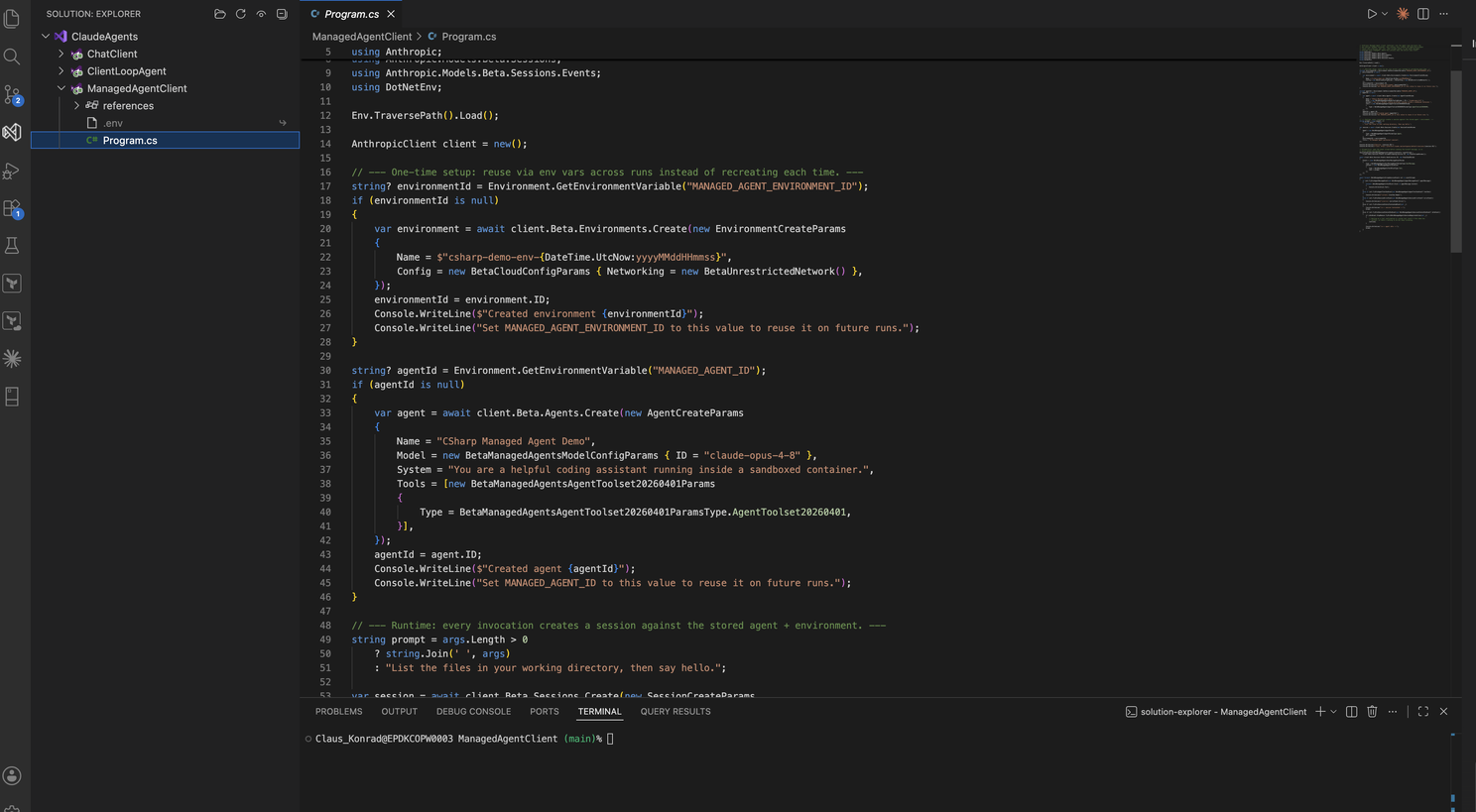Click the arrow icon beside .env
Screen dimensions: 1476x812
[283, 123]
